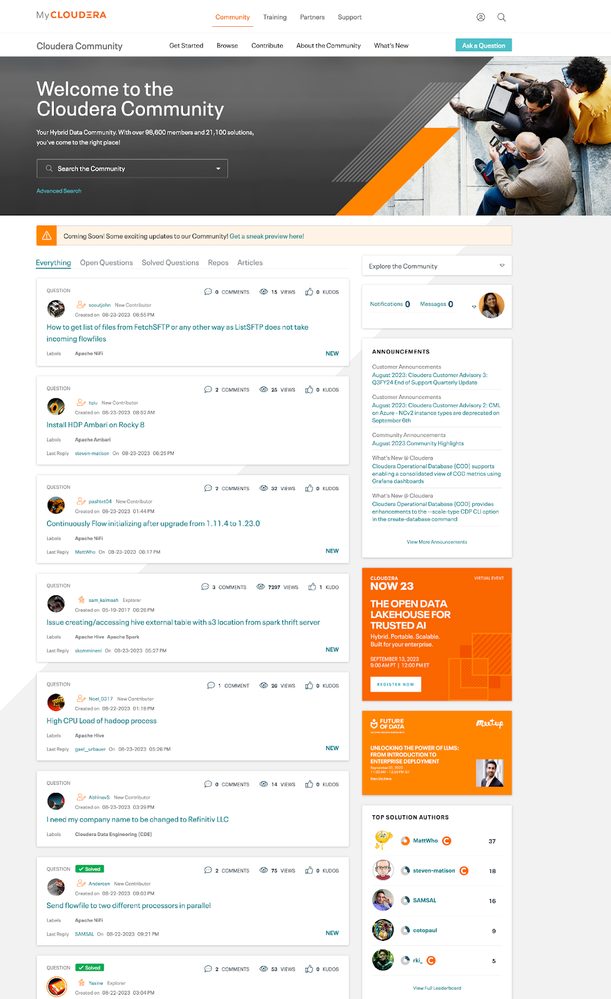This screenshot has width=611, height=999.
Task: Open the Advanced Search link
Action: (59, 190)
